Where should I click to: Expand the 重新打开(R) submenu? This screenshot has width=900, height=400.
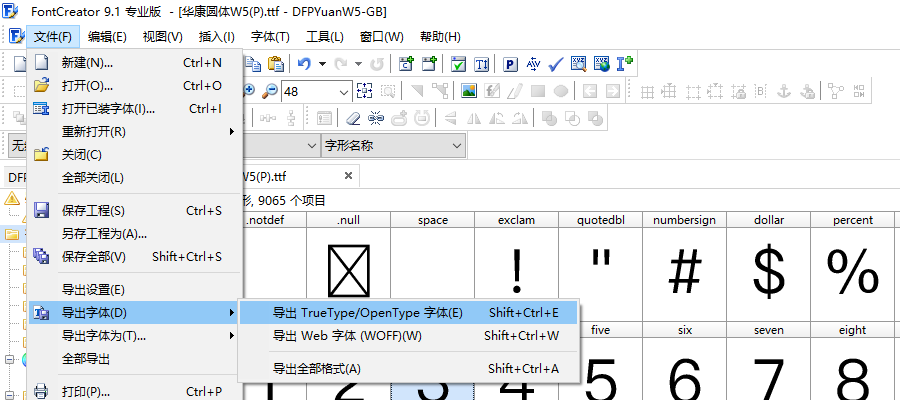(135, 131)
